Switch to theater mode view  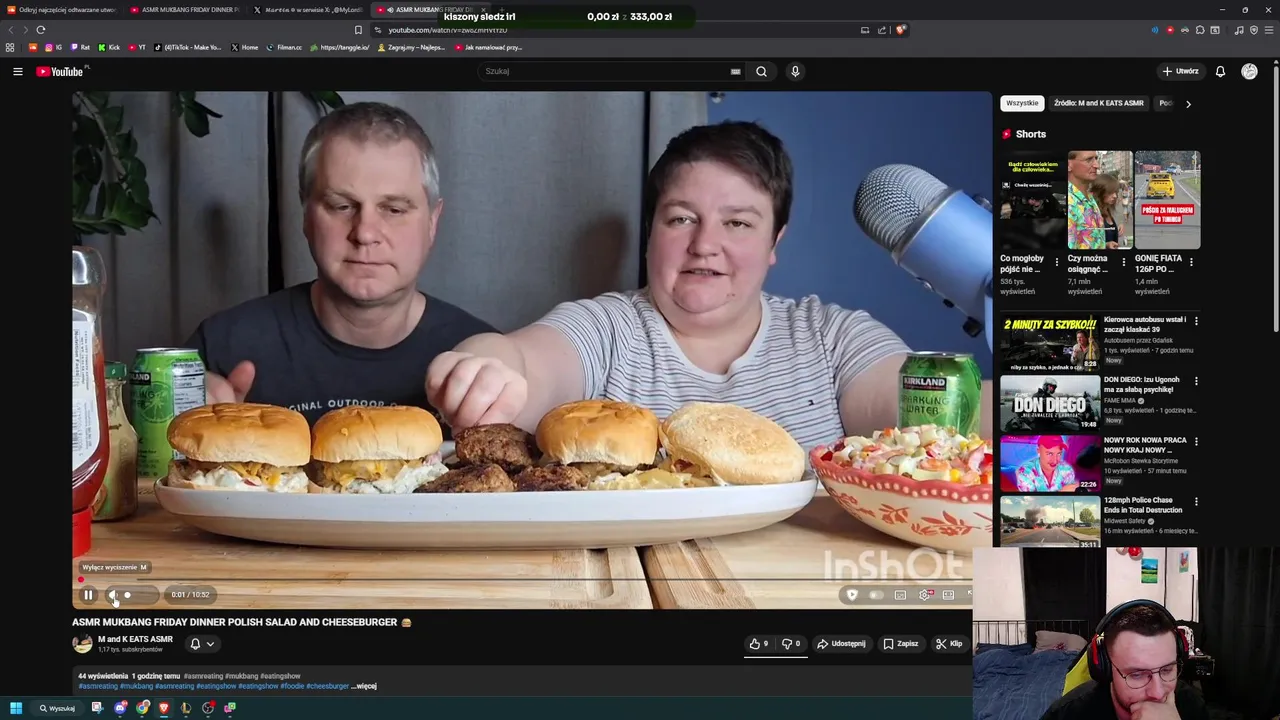(948, 595)
